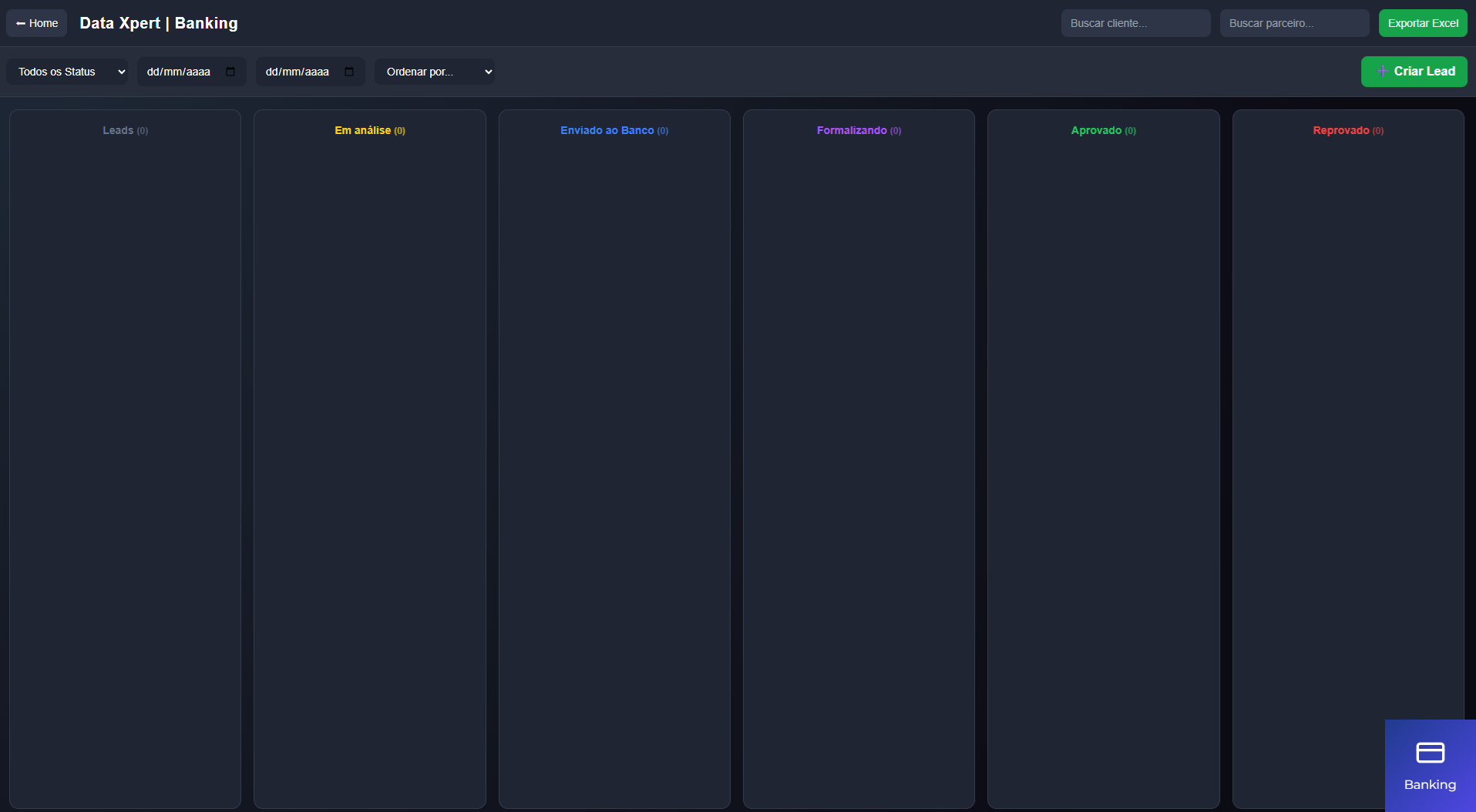
Task: Click the plus icon on Criar Lead
Action: (x=1382, y=71)
